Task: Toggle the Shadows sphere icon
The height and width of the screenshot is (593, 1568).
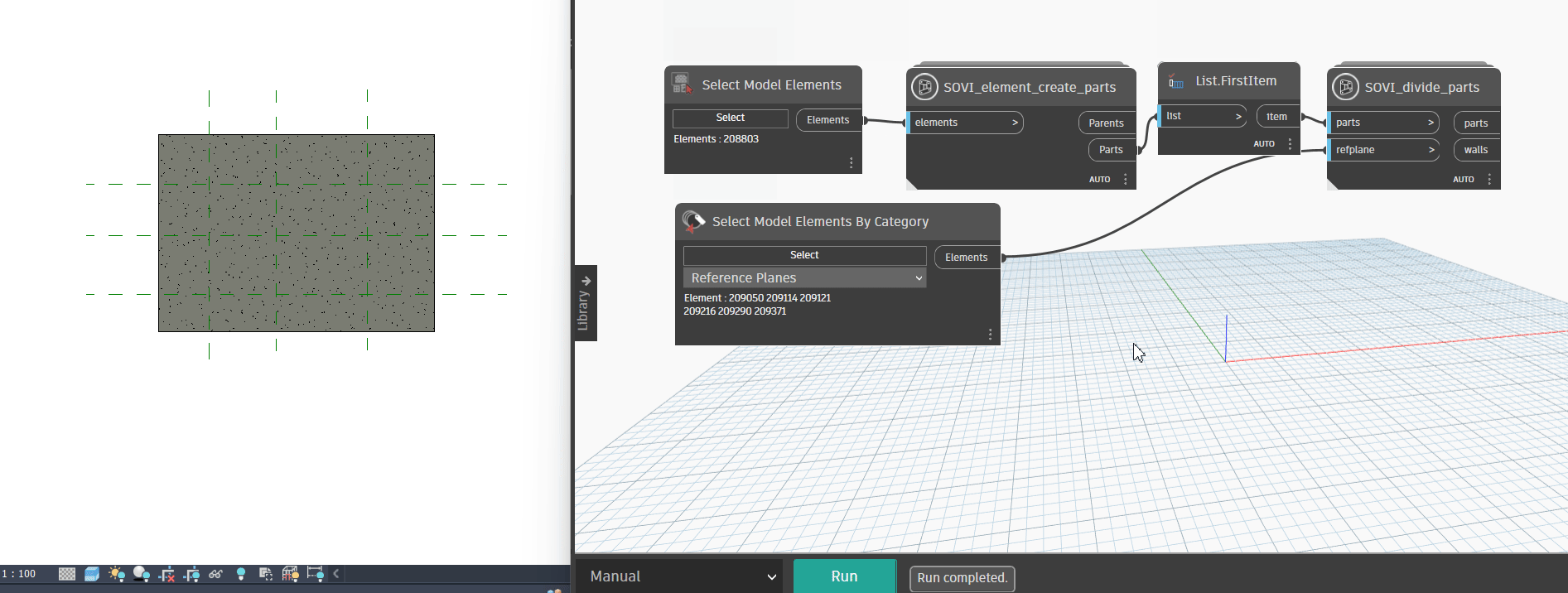Action: tap(142, 574)
